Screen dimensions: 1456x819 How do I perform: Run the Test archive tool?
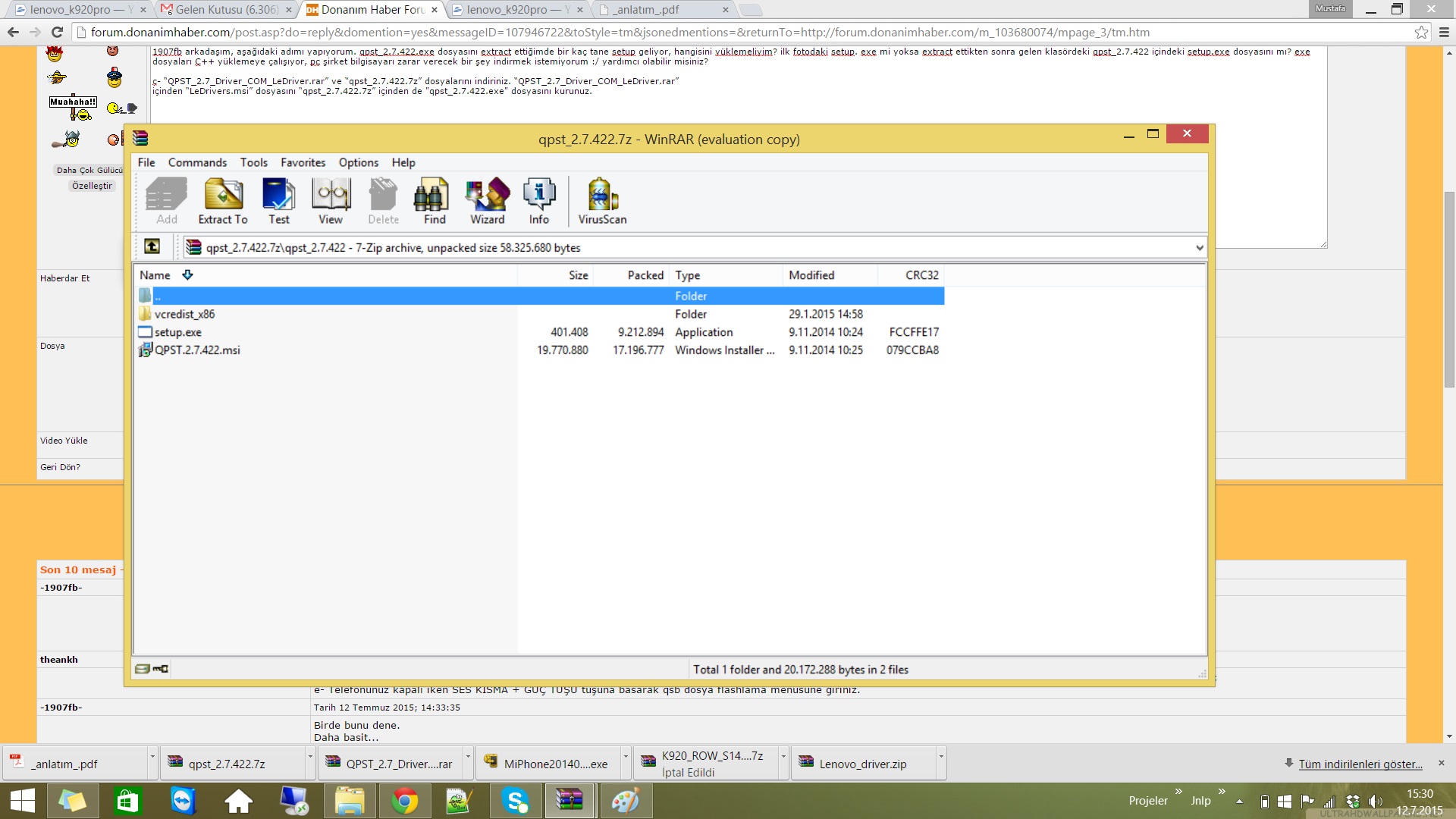point(278,201)
